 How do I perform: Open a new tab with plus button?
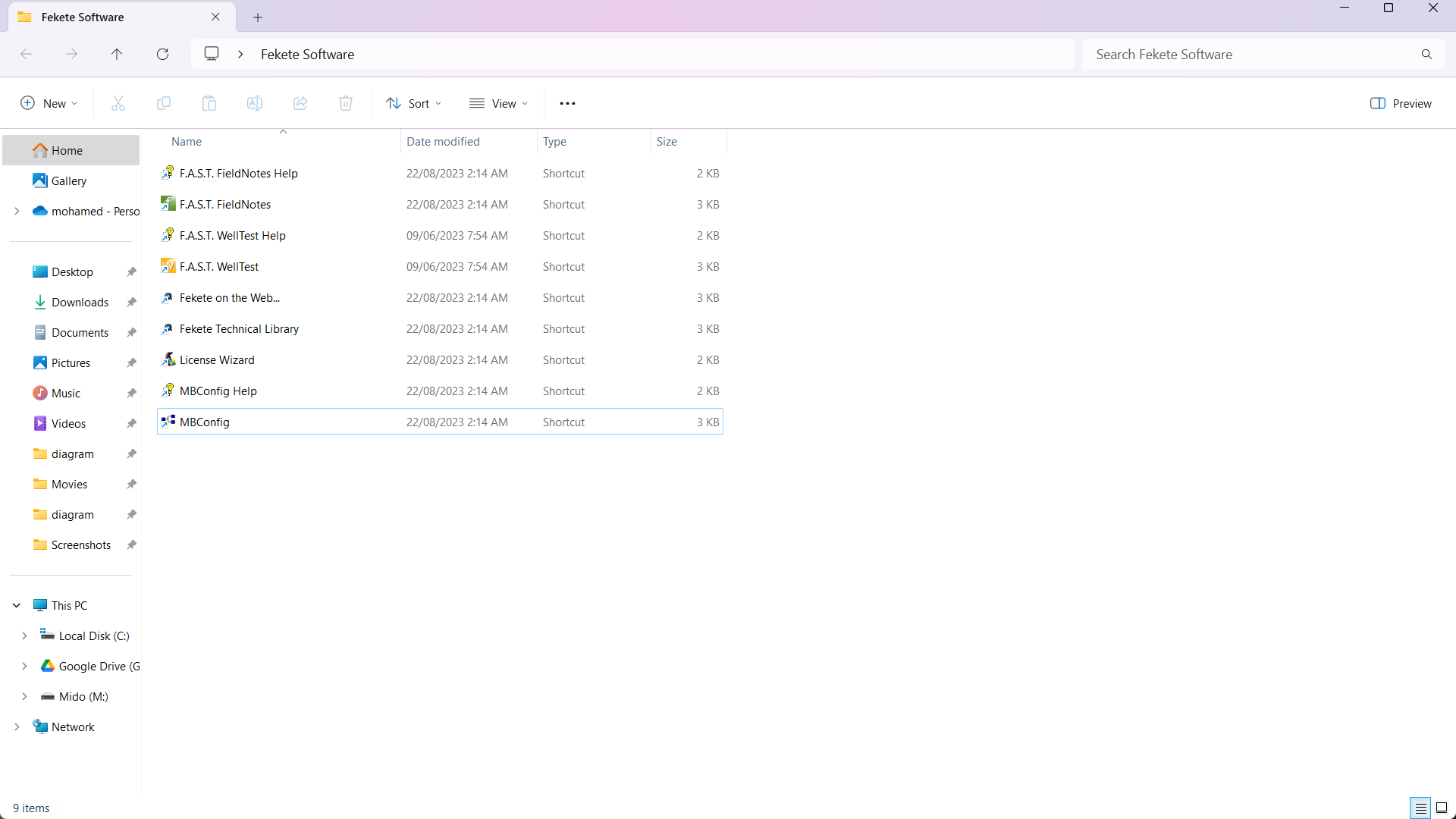258,17
